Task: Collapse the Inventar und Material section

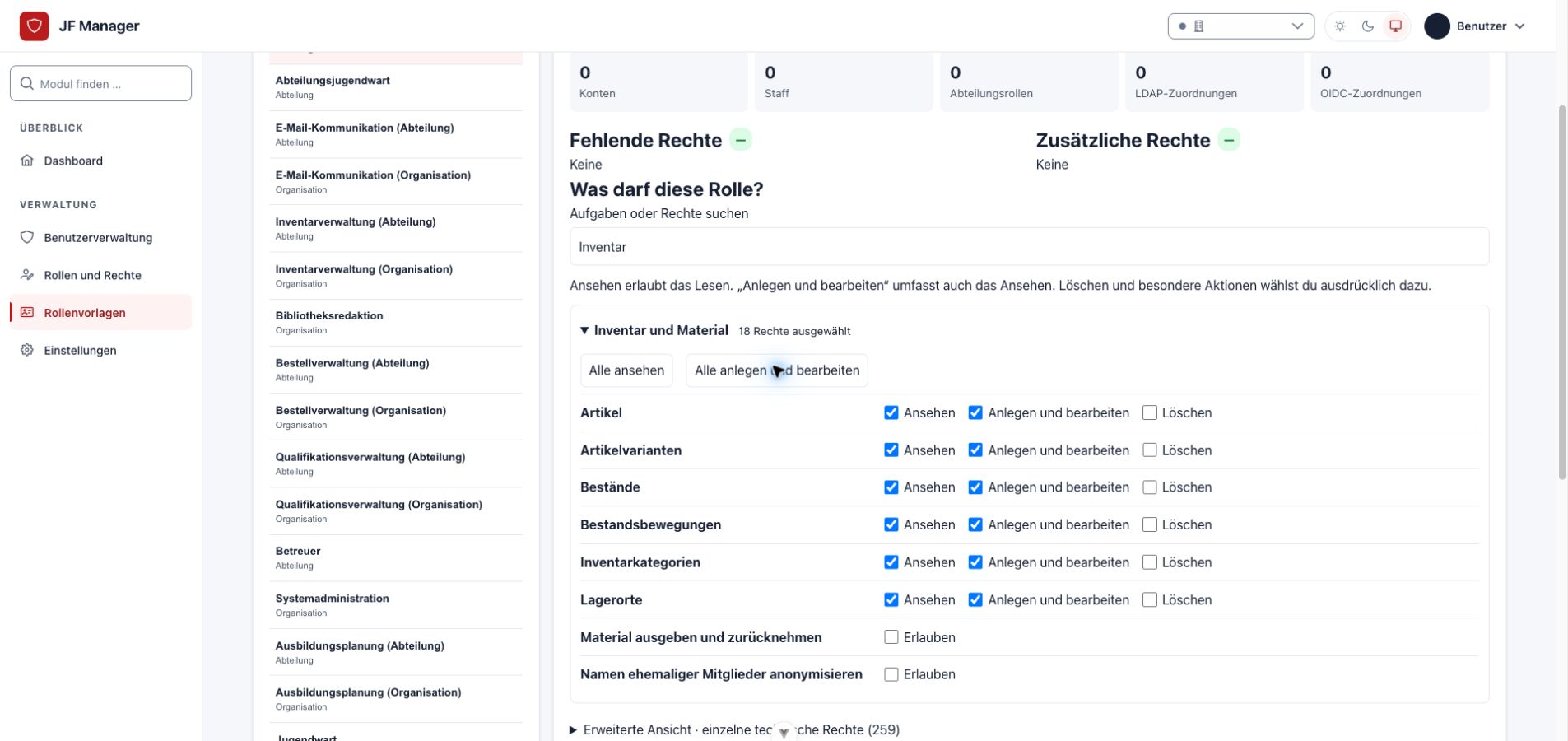Action: coord(584,330)
